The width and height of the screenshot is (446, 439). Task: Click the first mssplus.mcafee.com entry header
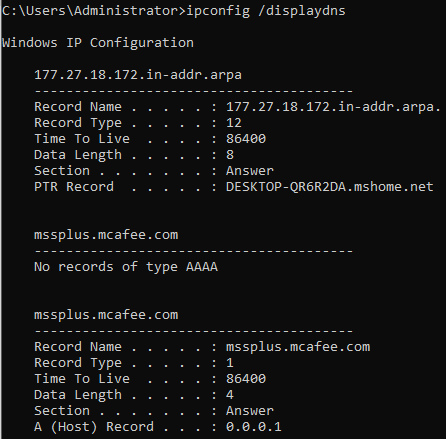pos(106,235)
